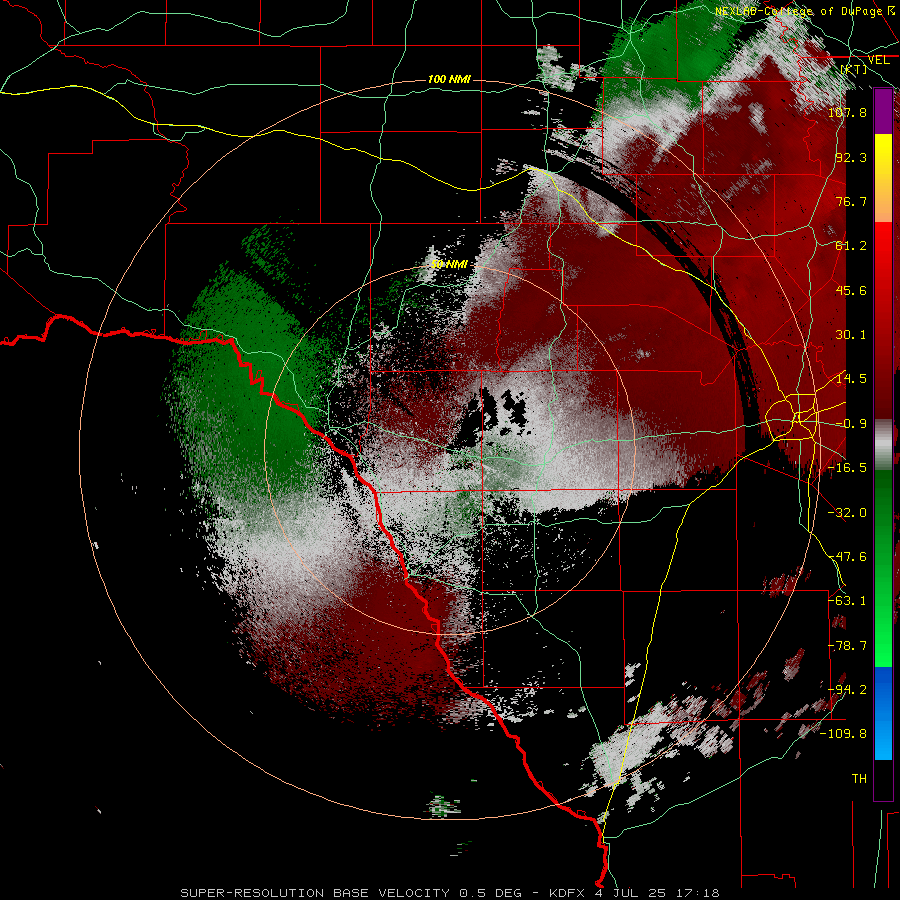Click the -32.0 velocity scale value

pos(847,513)
